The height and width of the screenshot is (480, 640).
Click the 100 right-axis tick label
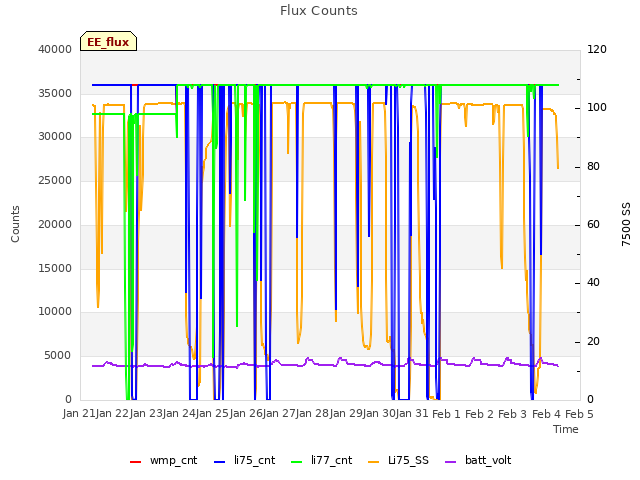[597, 108]
